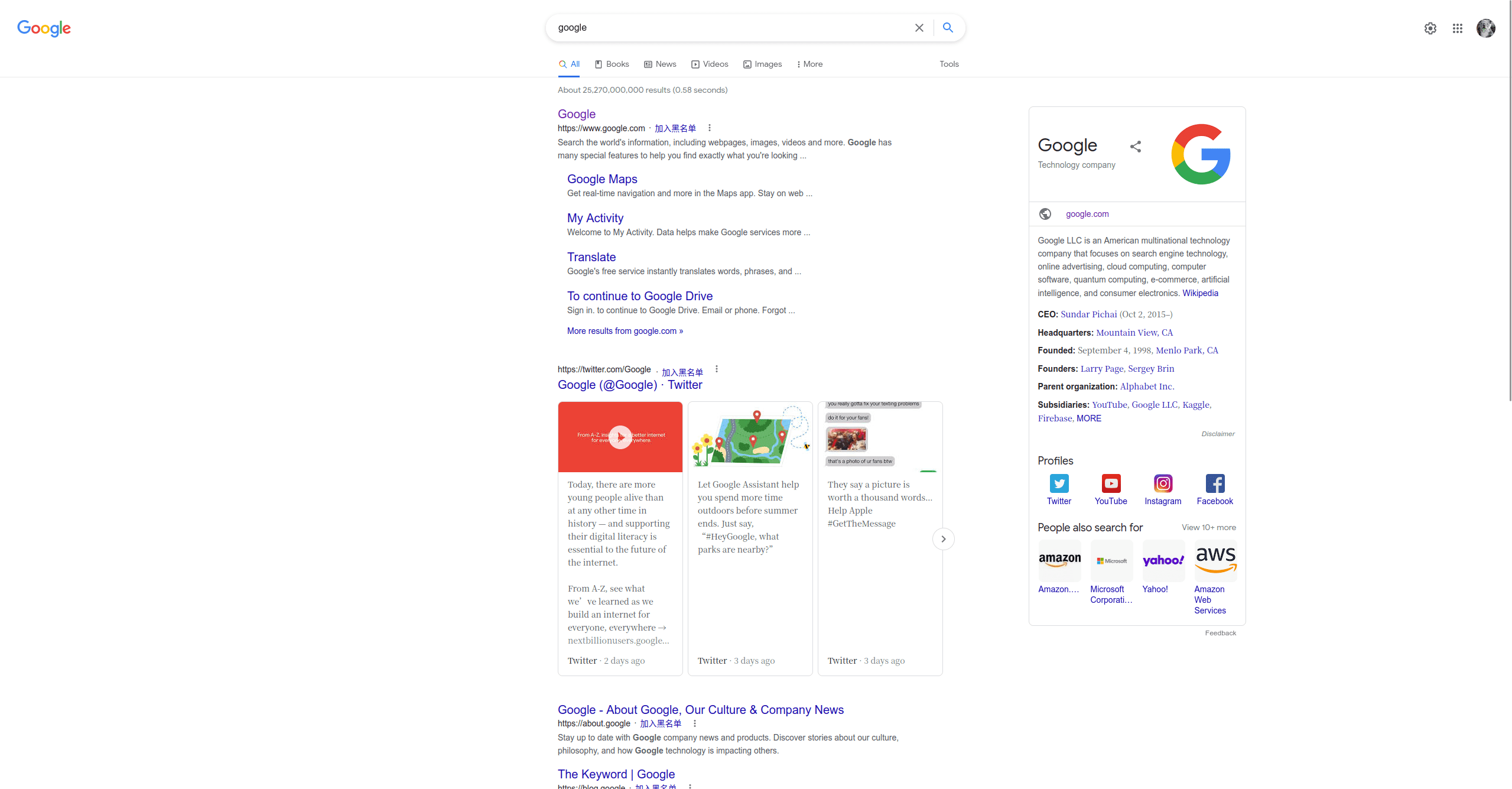Switch to the Images tab

[762, 64]
